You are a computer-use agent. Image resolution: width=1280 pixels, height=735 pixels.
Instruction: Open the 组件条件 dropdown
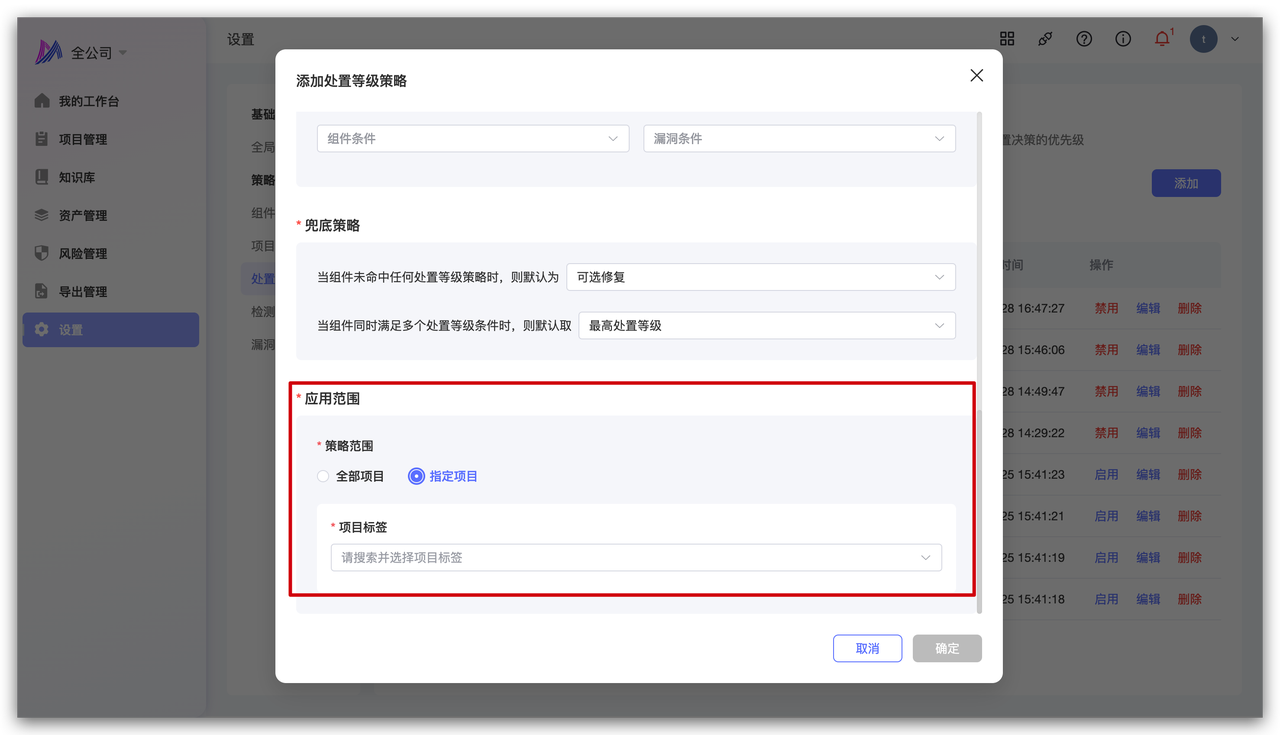pos(472,139)
